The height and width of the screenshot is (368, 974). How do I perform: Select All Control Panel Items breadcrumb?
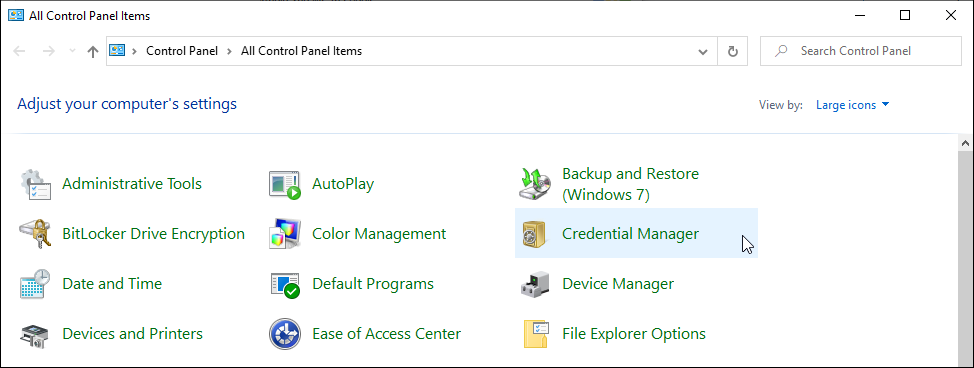(301, 51)
